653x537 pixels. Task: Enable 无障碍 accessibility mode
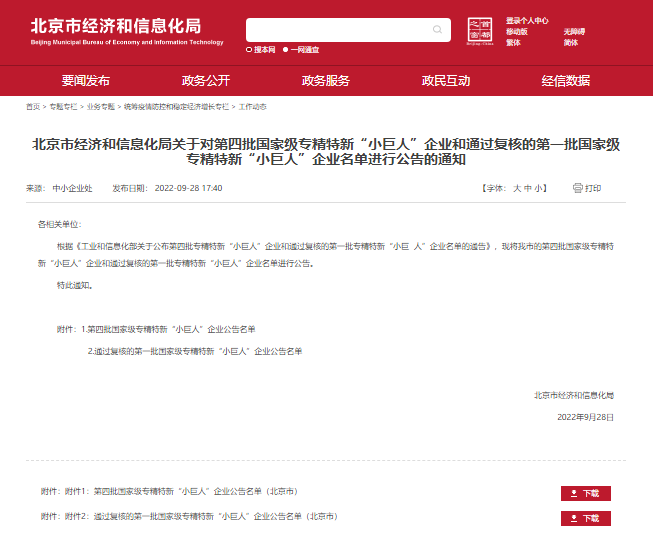(x=574, y=31)
